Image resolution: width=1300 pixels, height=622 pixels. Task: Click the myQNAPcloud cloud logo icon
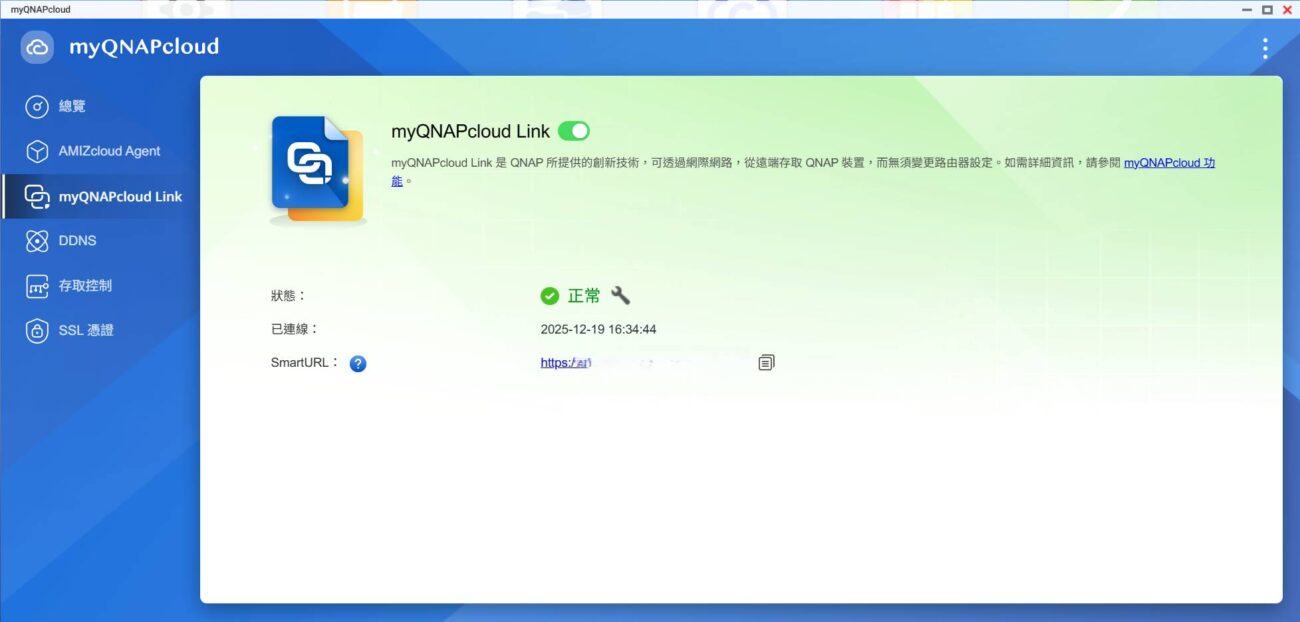point(37,47)
